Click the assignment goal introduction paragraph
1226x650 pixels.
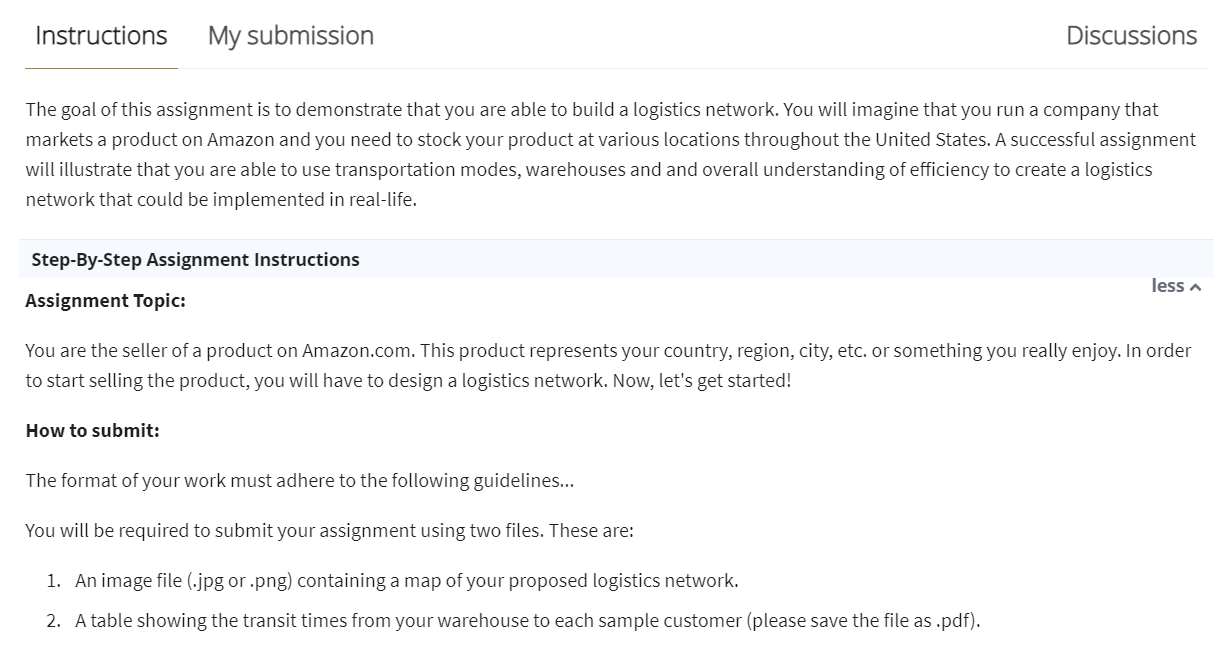(610, 154)
